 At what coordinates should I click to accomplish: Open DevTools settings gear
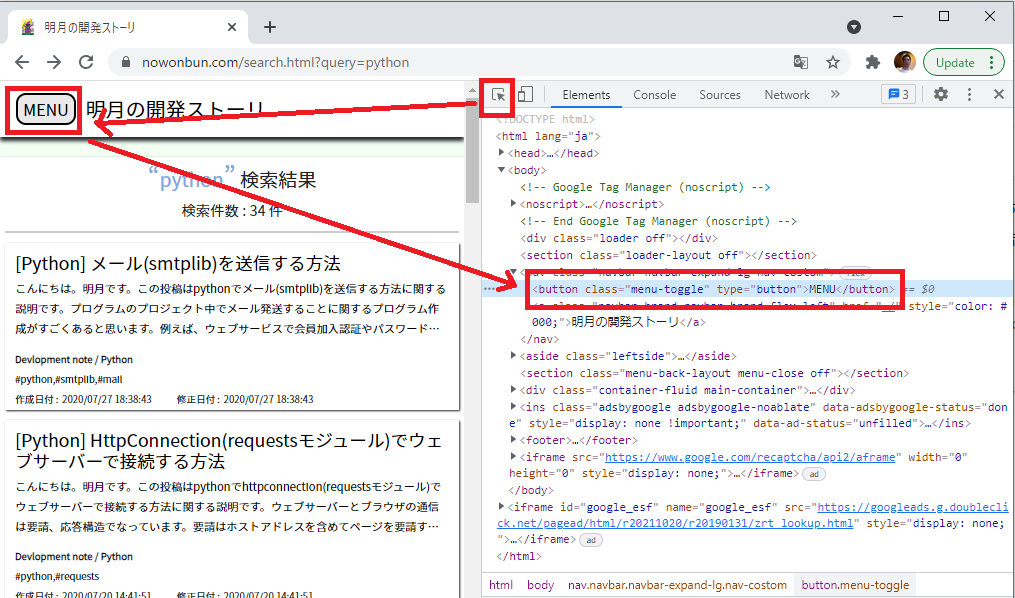(x=941, y=94)
